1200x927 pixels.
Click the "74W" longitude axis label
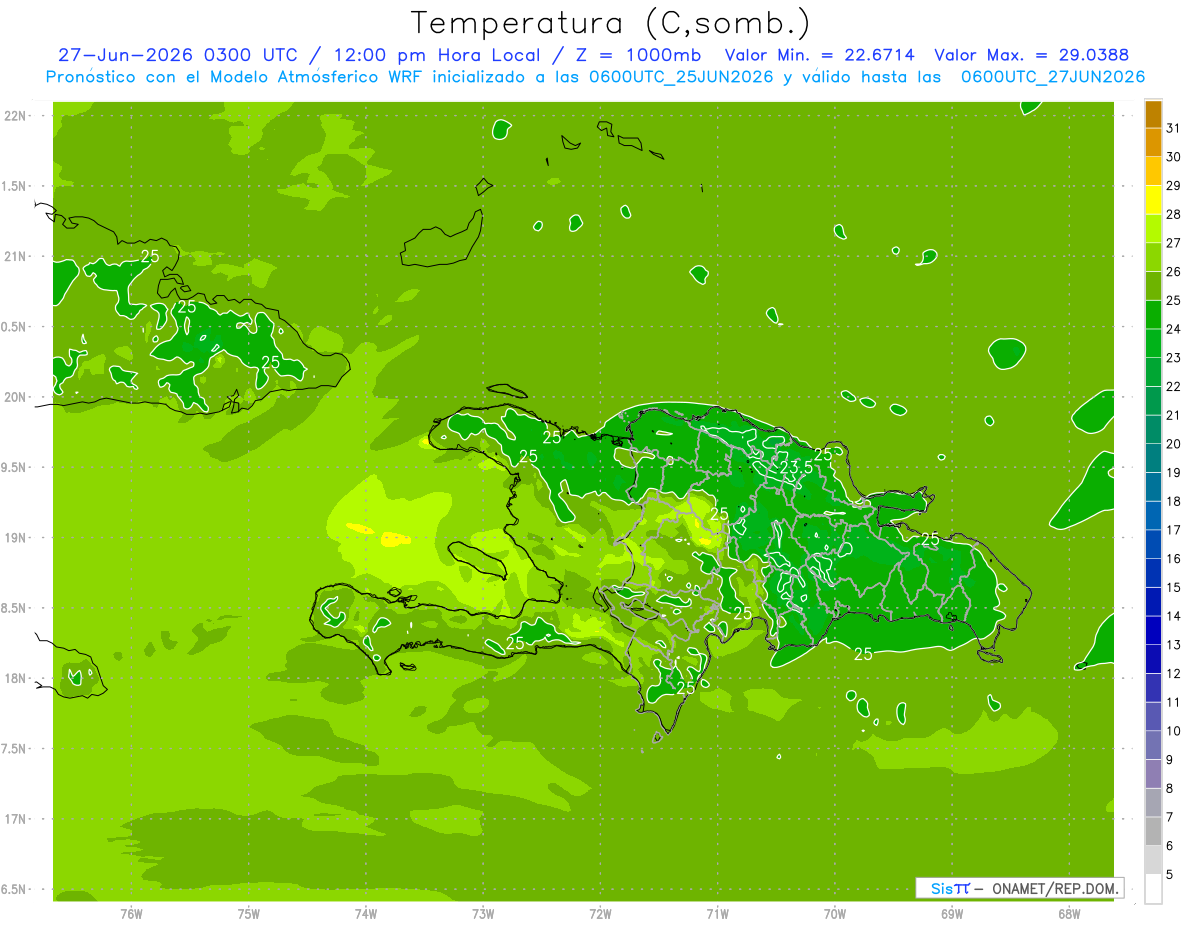point(366,914)
